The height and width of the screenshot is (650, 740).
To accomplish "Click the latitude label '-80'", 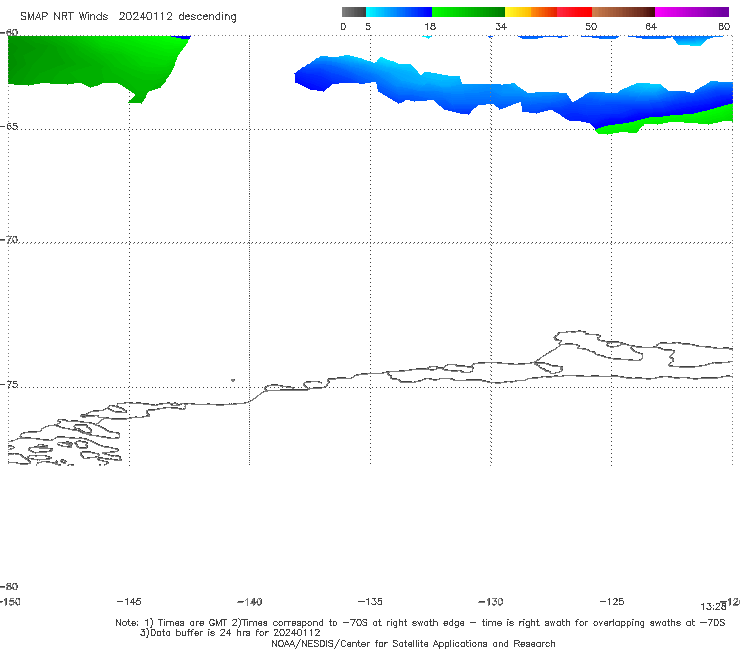I will [x=9, y=586].
